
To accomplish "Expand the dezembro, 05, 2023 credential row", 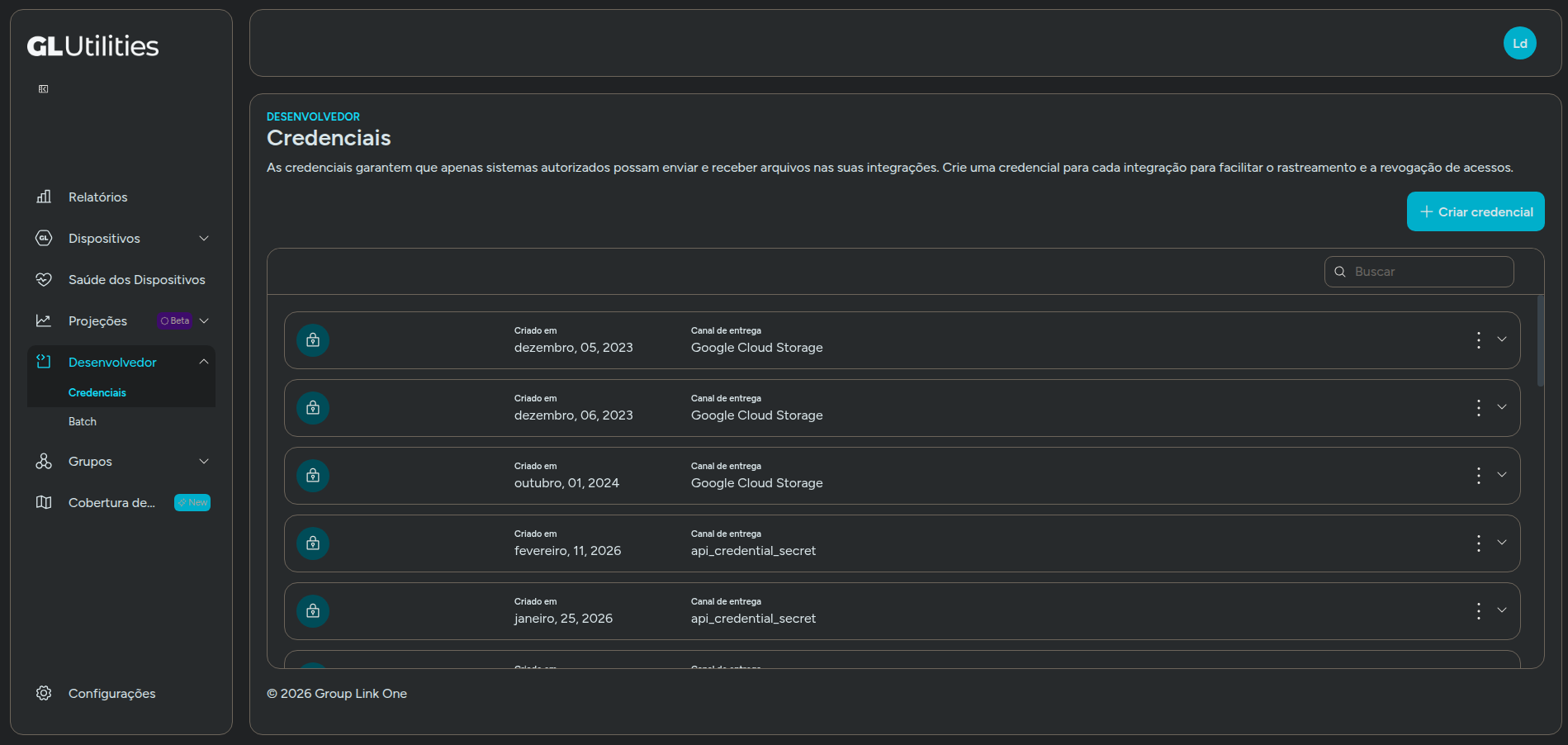I will click(1502, 339).
